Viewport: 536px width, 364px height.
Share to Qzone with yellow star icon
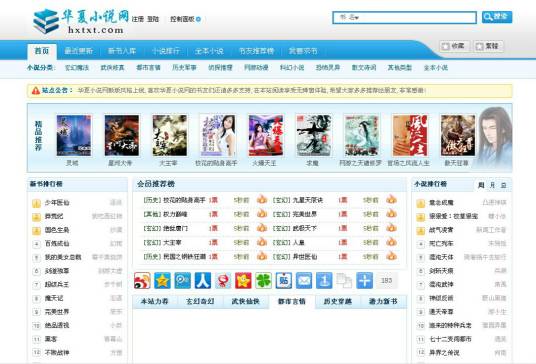pos(162,281)
